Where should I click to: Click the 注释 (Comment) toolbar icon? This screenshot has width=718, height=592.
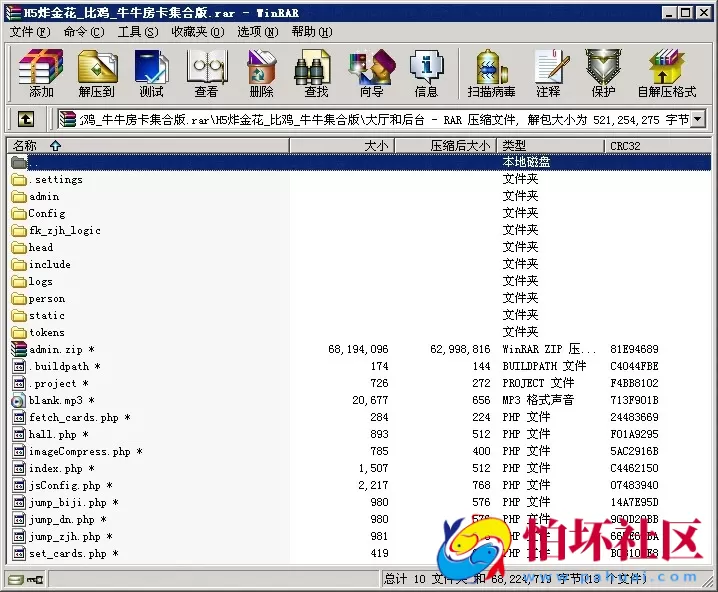coord(549,73)
